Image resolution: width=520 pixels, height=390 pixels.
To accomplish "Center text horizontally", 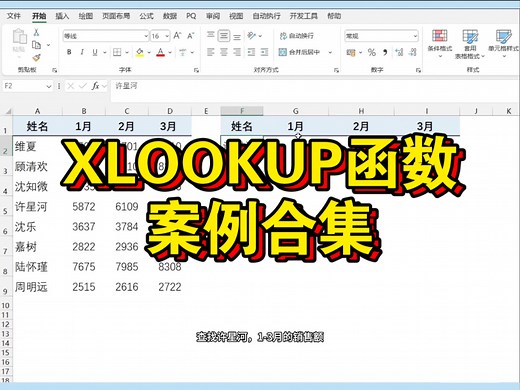I will coord(224,52).
